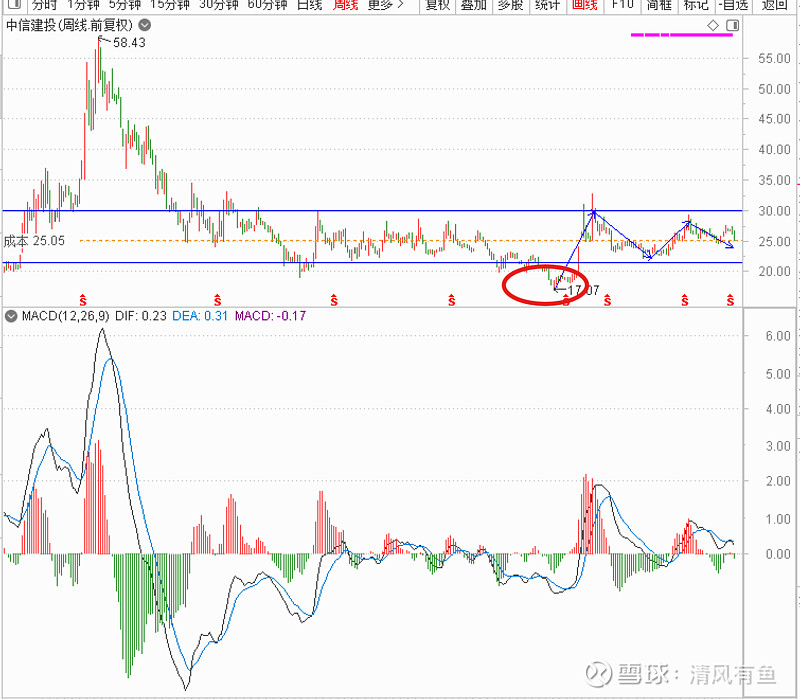This screenshot has width=800, height=699.
Task: Select the 5分钟 period tab
Action: [x=125, y=5]
